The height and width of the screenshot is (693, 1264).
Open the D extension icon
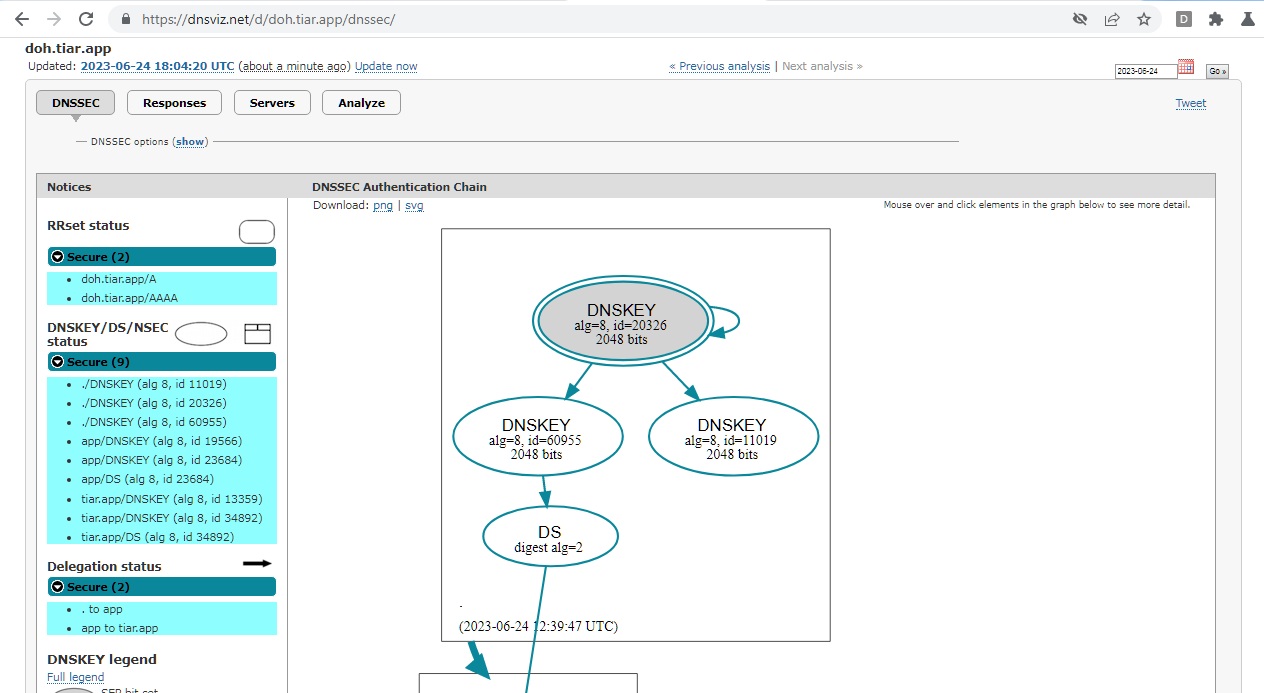[x=1184, y=19]
